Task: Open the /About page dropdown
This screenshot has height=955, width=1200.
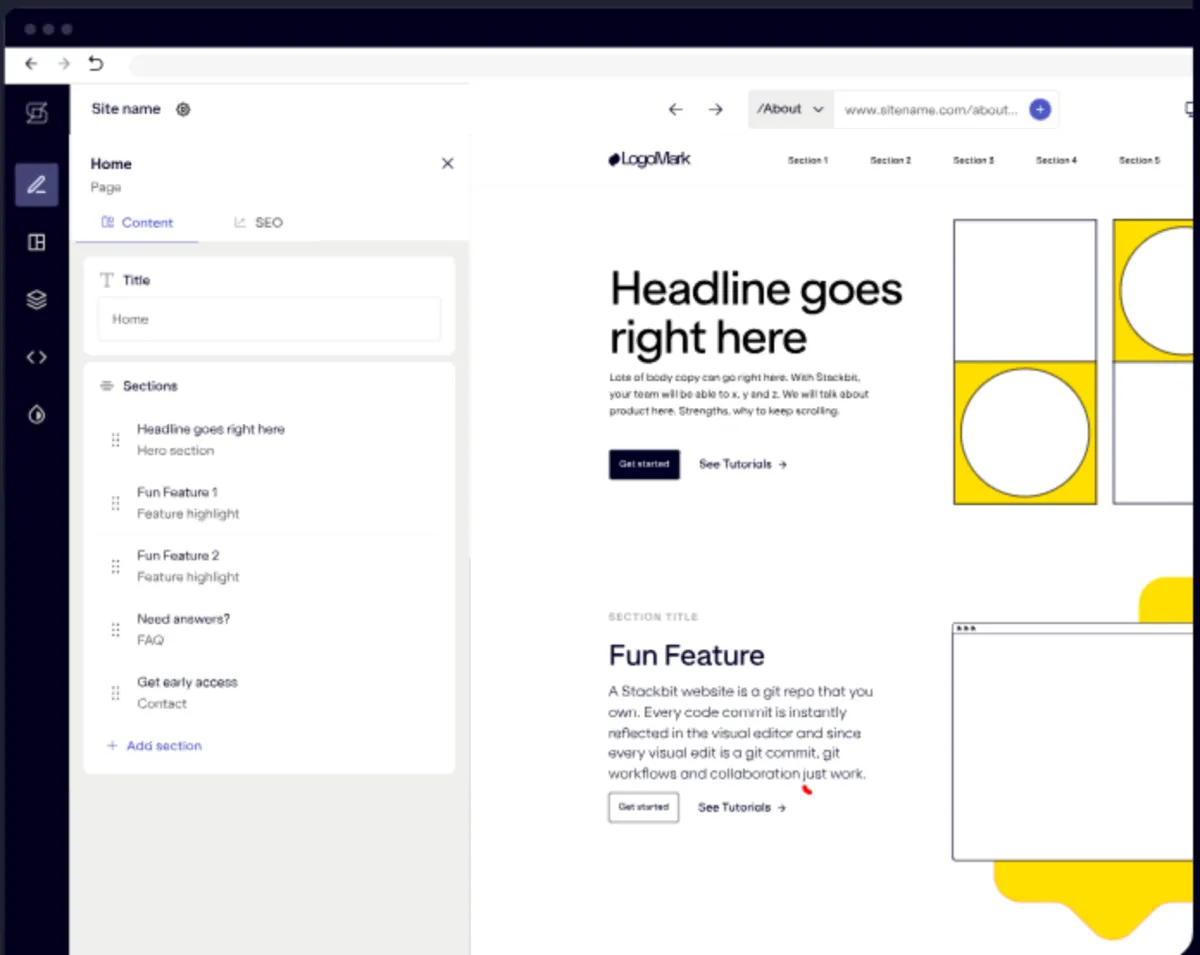Action: pyautogui.click(x=790, y=109)
